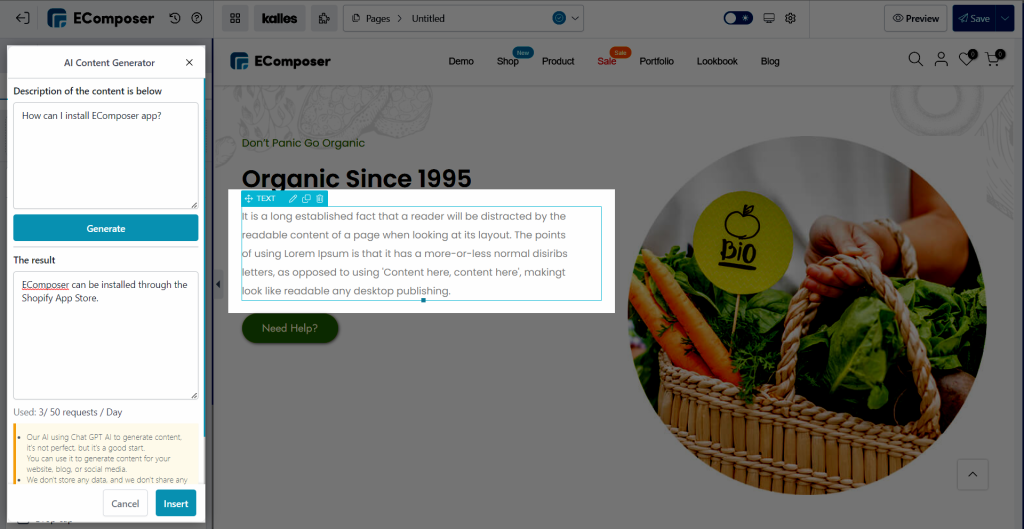Open the Save options dropdown arrow
The width and height of the screenshot is (1024, 529).
[x=1004, y=18]
